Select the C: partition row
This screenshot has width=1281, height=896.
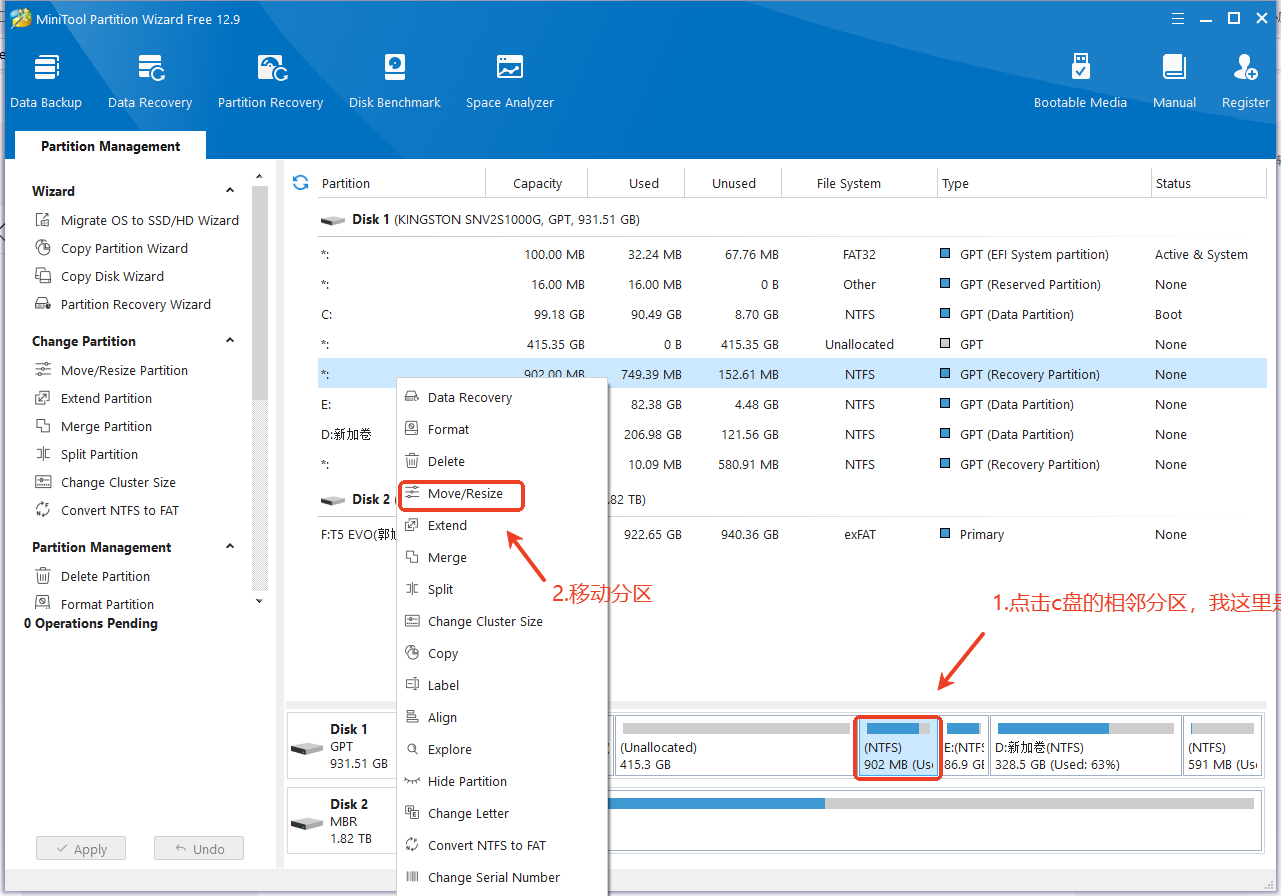coord(792,314)
